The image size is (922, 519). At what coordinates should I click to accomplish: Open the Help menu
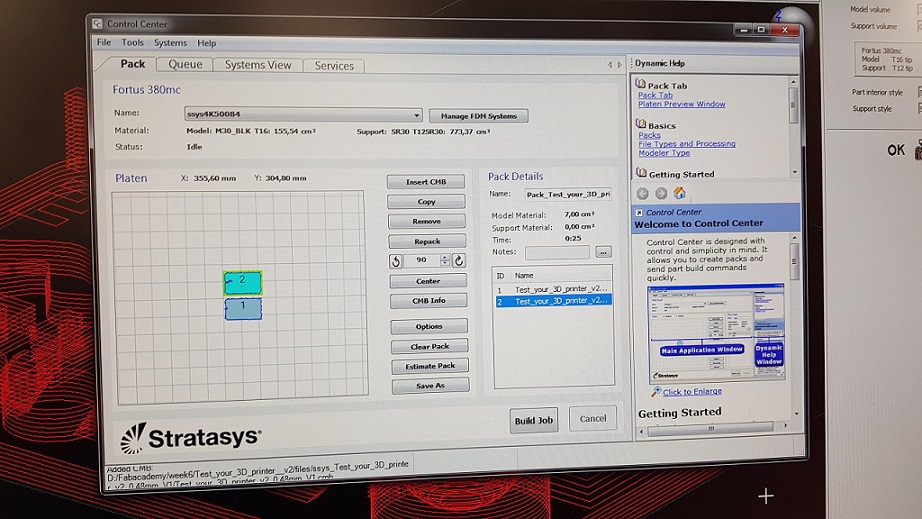206,43
